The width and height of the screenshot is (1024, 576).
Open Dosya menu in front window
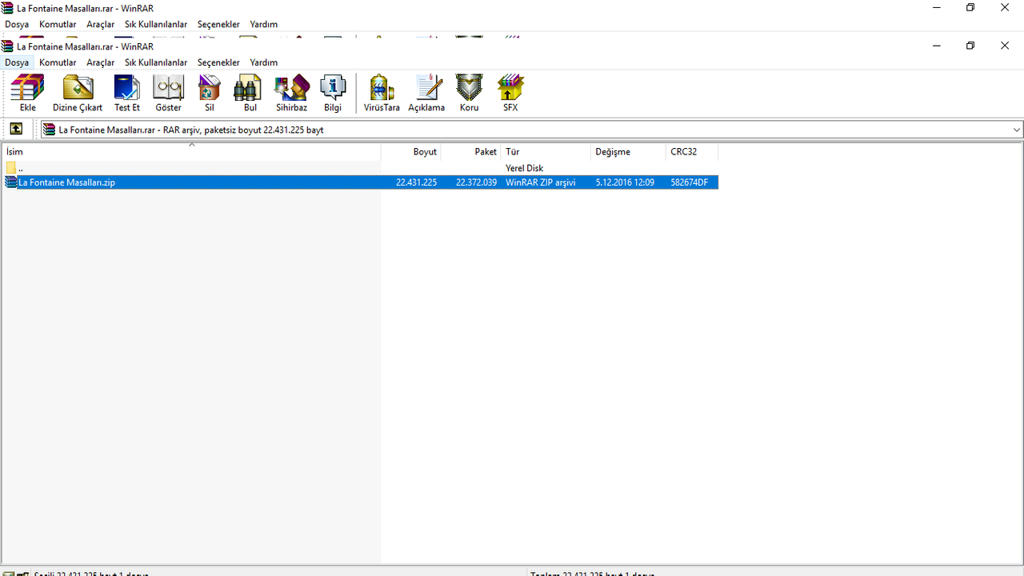click(17, 63)
